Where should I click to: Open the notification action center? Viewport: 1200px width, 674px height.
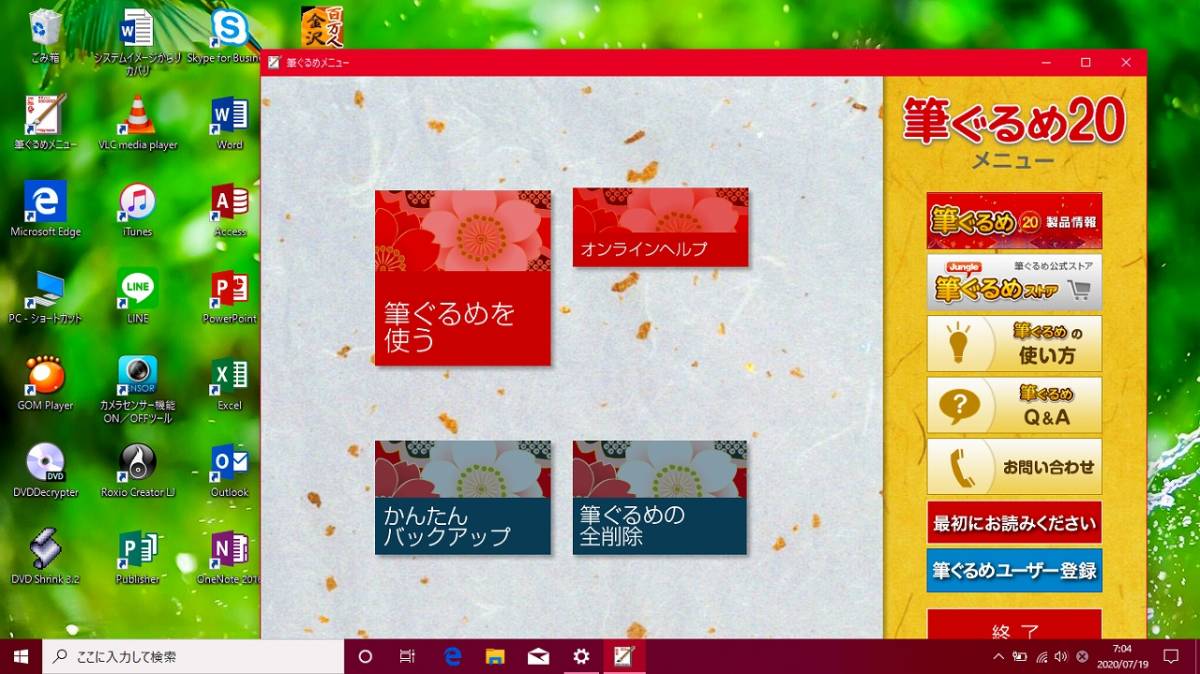pyautogui.click(x=1171, y=657)
